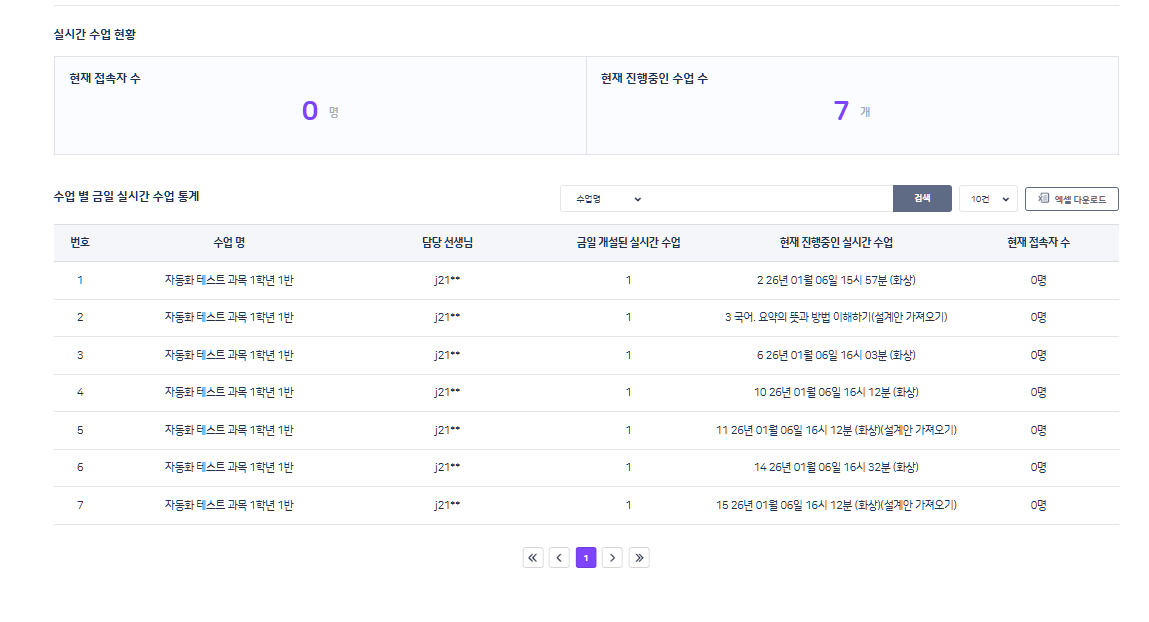Expand the 10건 rows-per-page dropdown

(x=988, y=199)
